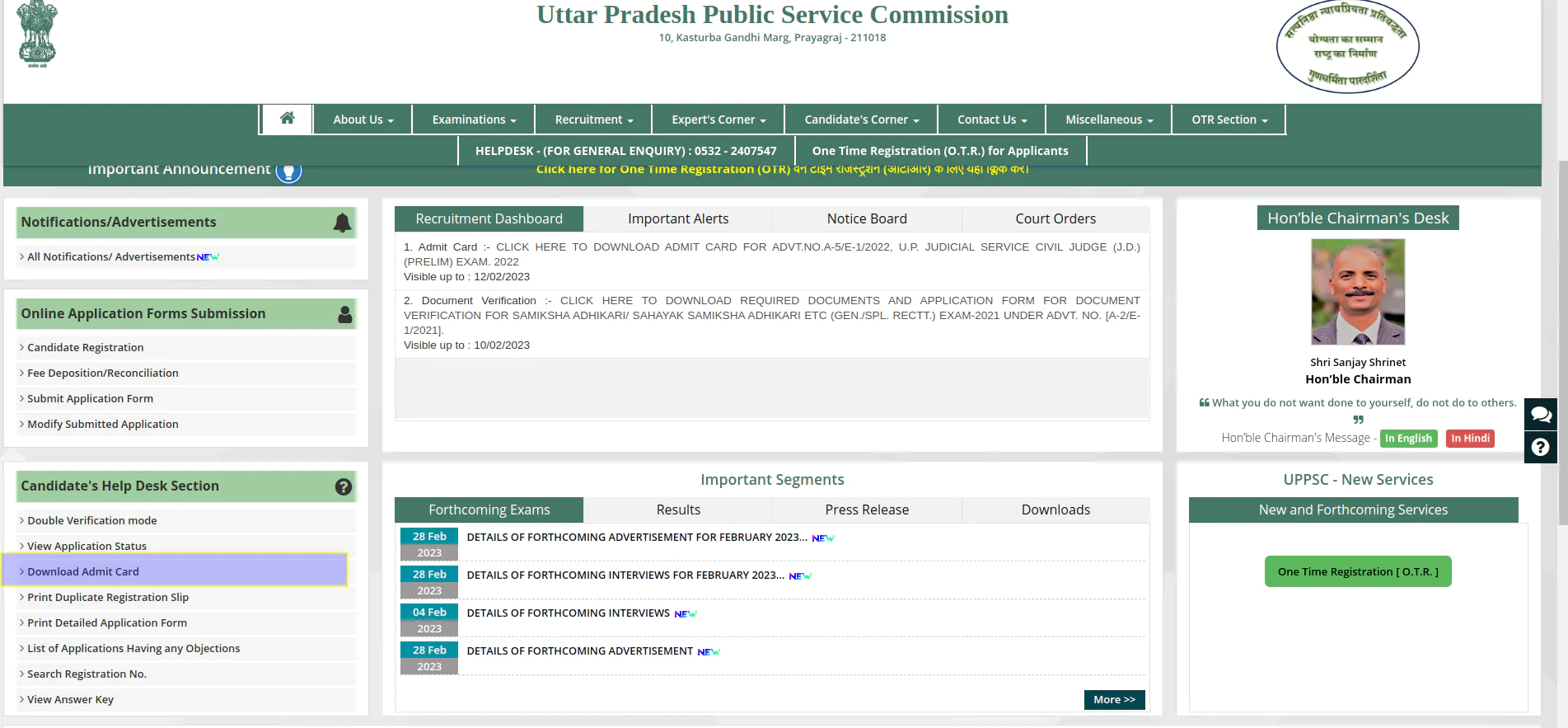Switch to the Court Orders tab
Viewport: 1568px width, 728px height.
[x=1055, y=218]
